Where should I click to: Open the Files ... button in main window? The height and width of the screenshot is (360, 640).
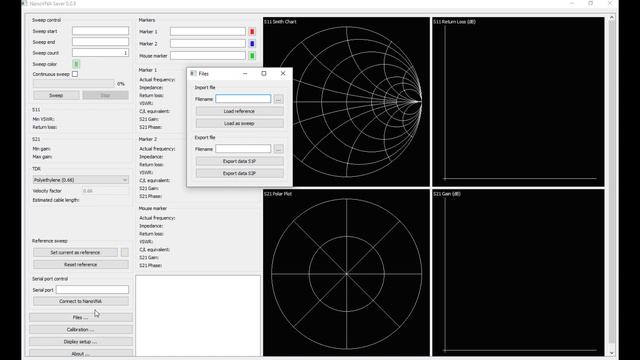[80, 317]
